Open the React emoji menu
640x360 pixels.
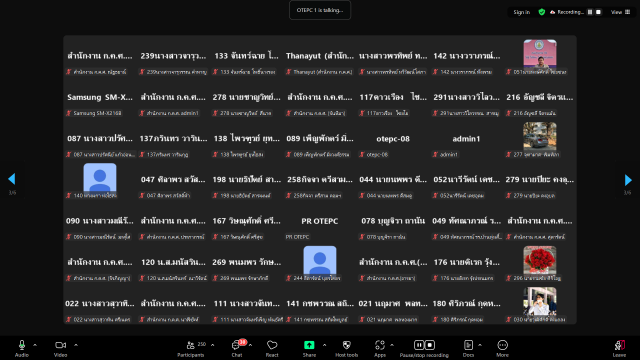(272, 349)
